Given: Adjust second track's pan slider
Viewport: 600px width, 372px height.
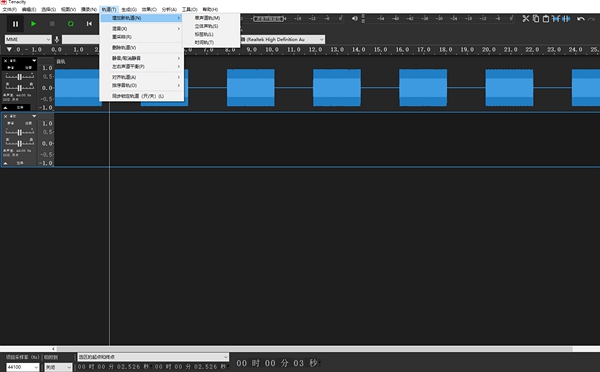Looking at the screenshot, I should click(20, 143).
